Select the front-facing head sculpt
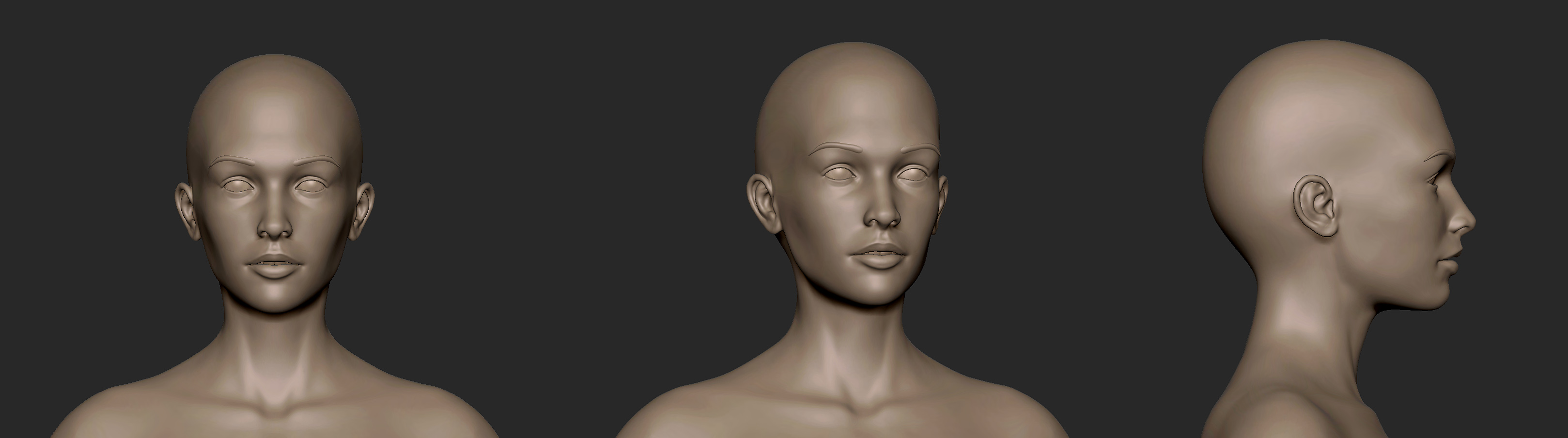 click(274, 246)
